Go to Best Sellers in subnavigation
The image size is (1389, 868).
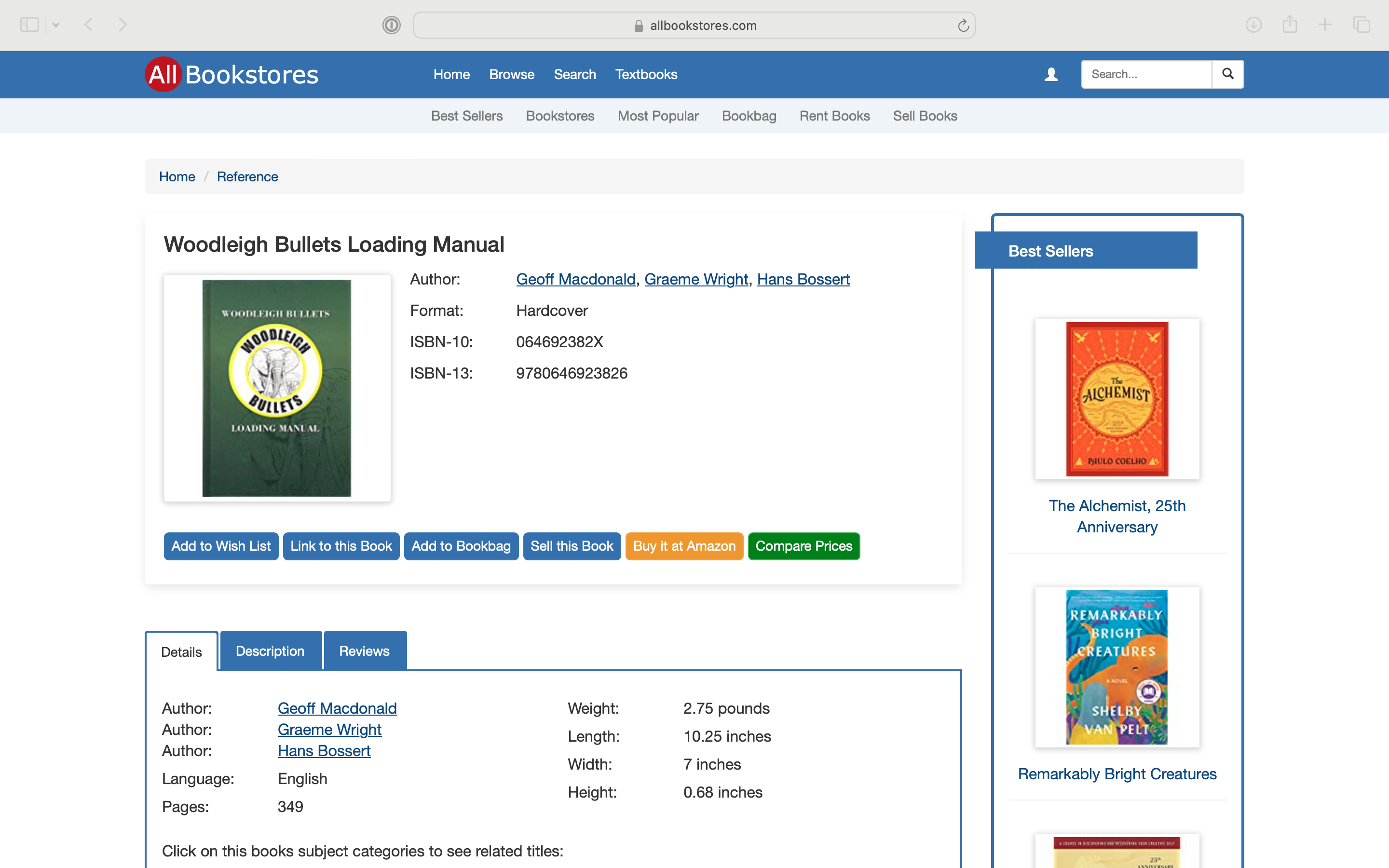(x=467, y=116)
